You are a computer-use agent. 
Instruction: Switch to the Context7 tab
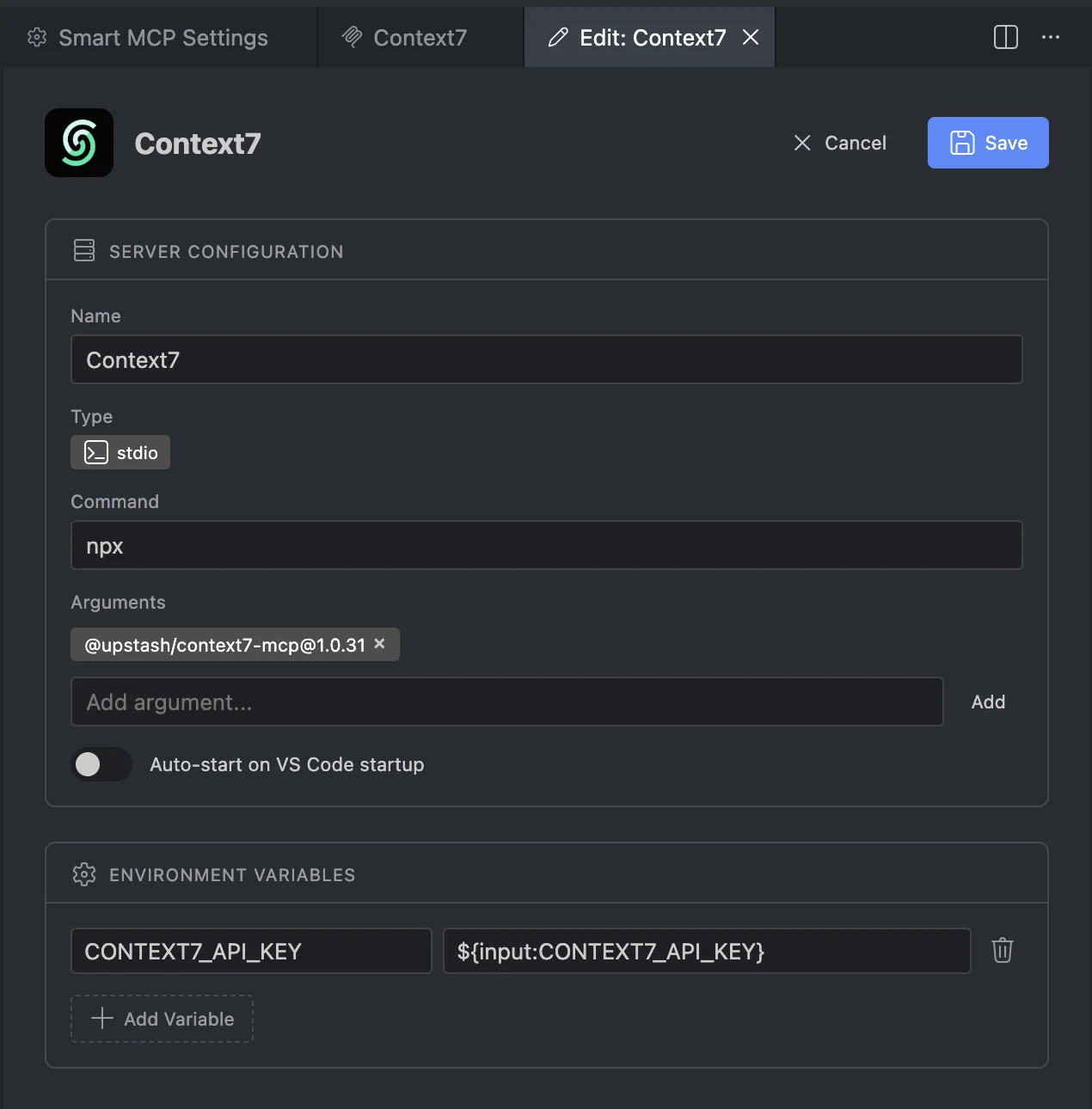click(x=419, y=37)
